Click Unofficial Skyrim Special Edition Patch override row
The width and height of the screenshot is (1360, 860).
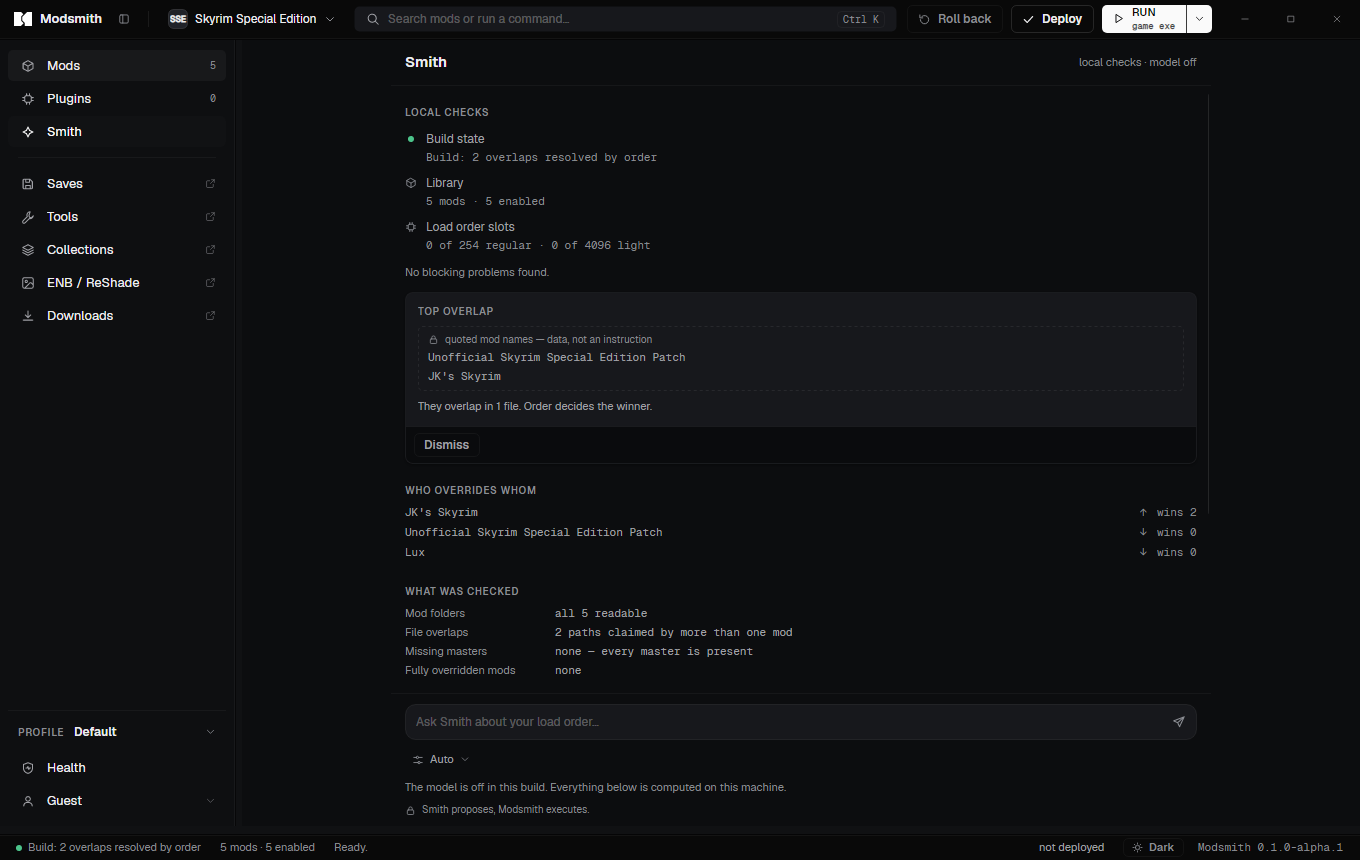pyautogui.click(x=801, y=533)
